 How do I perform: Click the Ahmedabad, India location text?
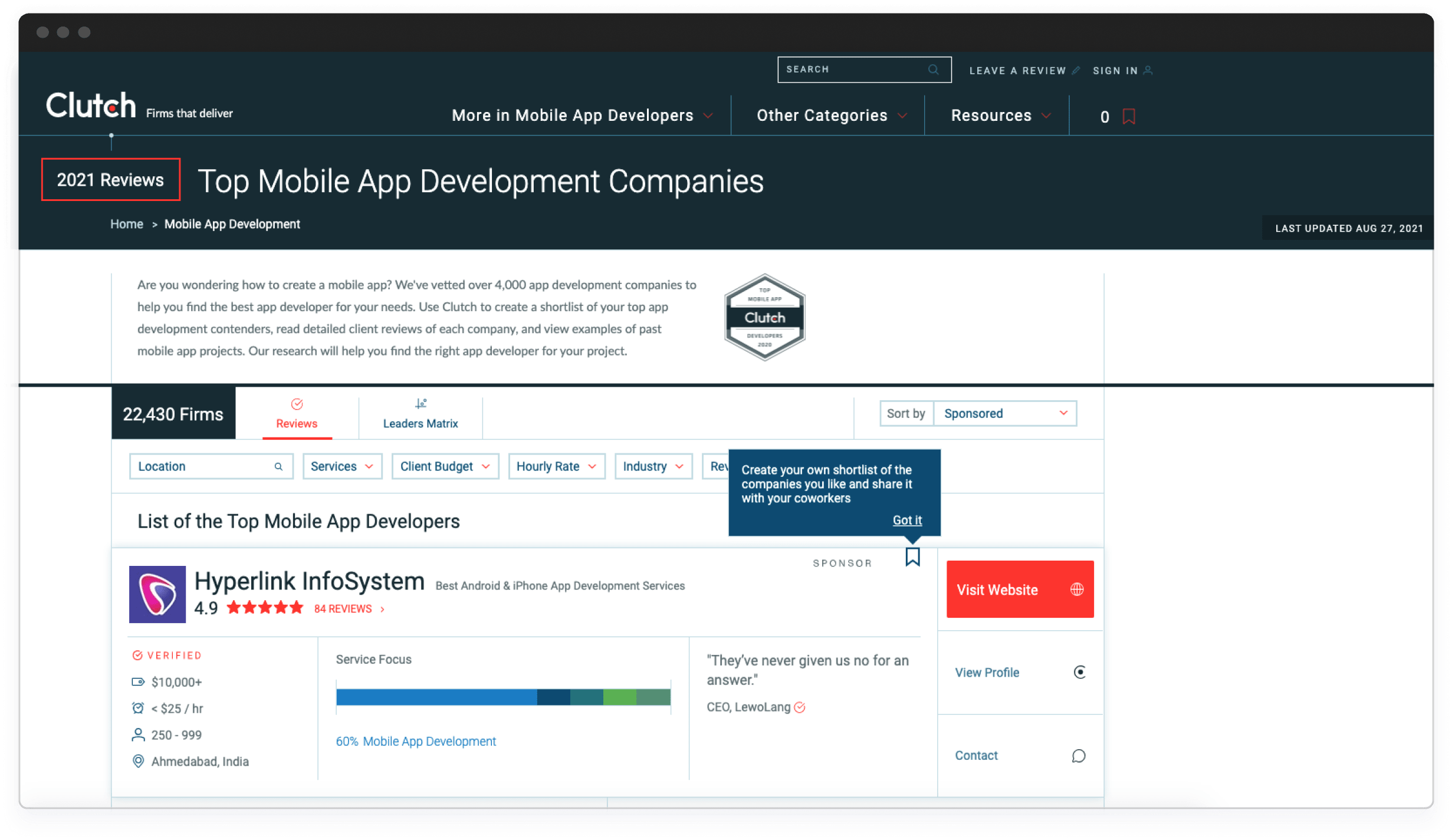(x=200, y=761)
